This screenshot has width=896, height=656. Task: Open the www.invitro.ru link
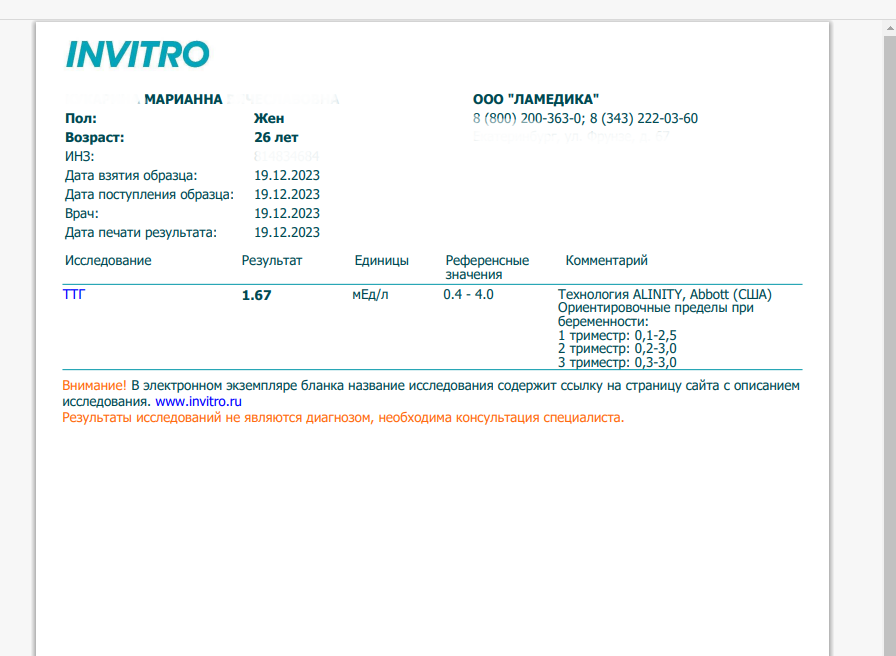tap(199, 401)
